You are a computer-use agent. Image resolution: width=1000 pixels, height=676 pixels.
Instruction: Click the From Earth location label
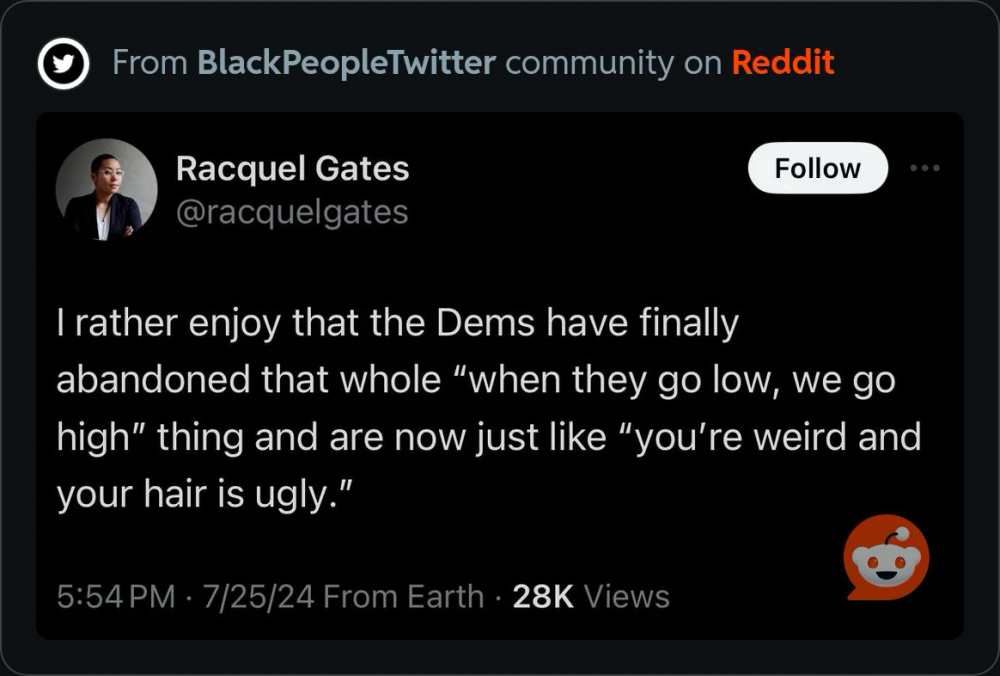tap(404, 597)
